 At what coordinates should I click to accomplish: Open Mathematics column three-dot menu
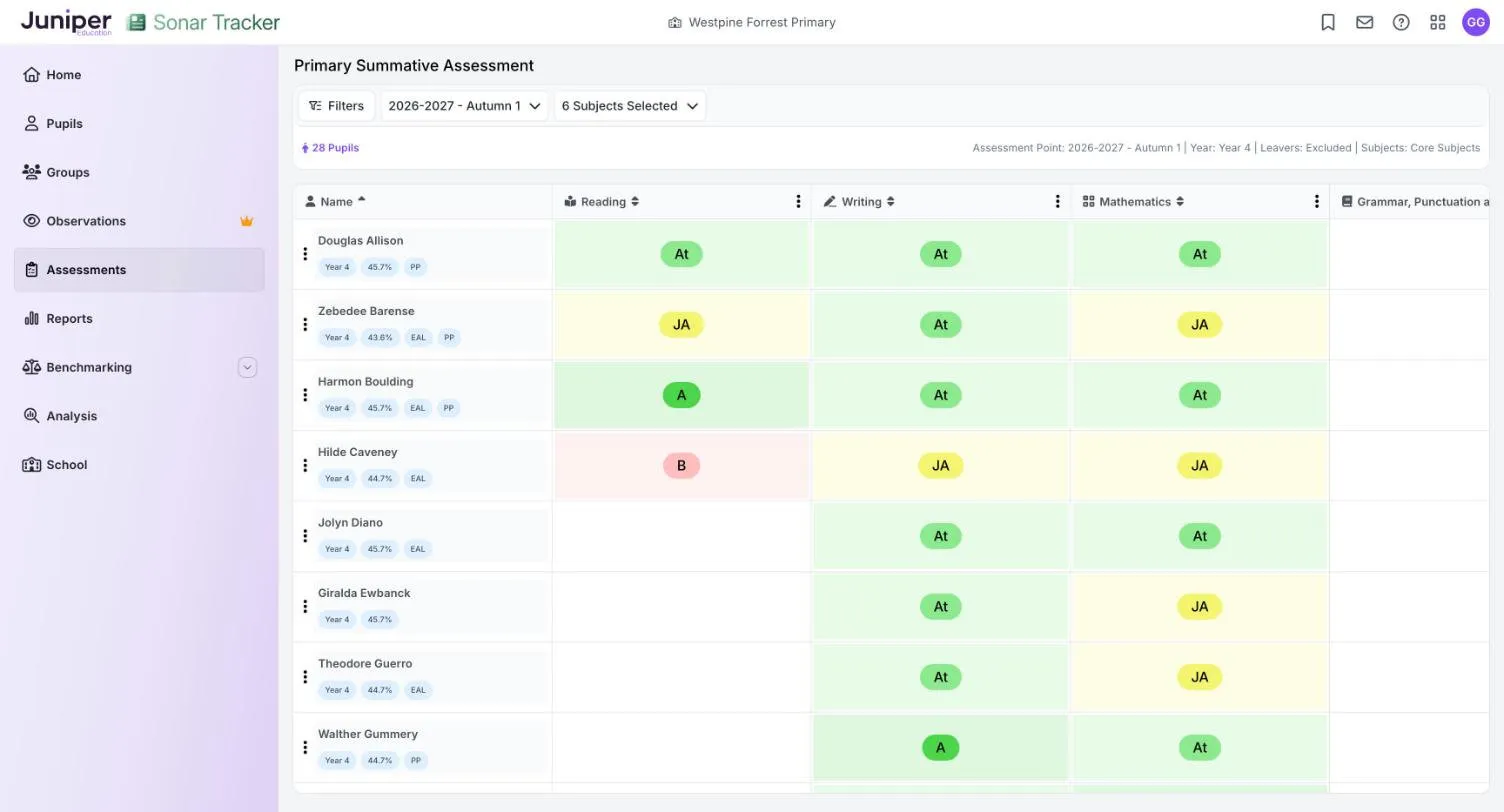point(1316,202)
